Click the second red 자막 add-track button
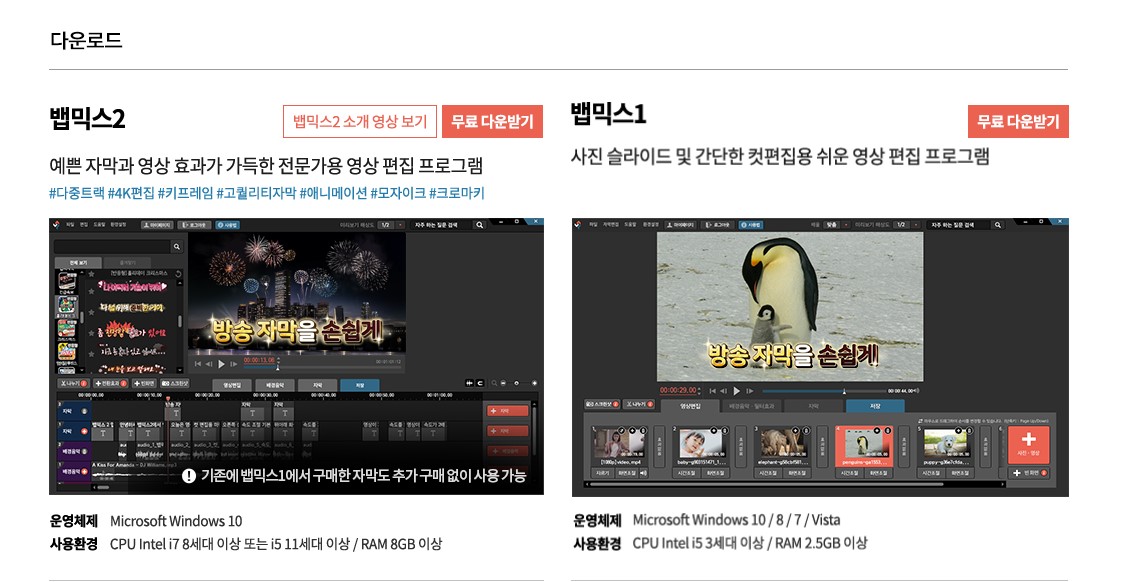Screen dimensions: 1144x582 coord(507,430)
